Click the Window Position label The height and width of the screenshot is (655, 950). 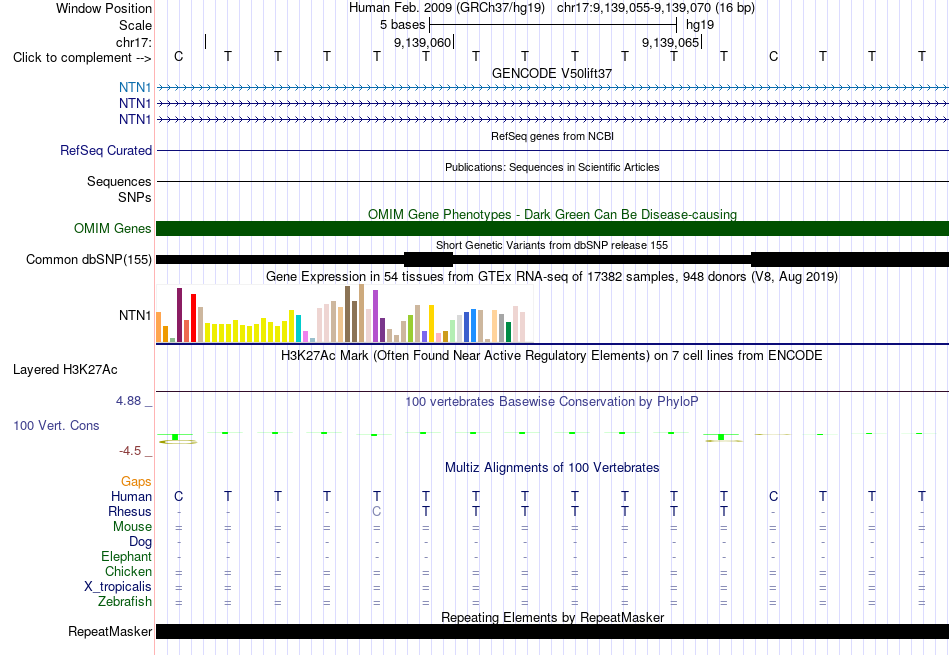(x=104, y=8)
